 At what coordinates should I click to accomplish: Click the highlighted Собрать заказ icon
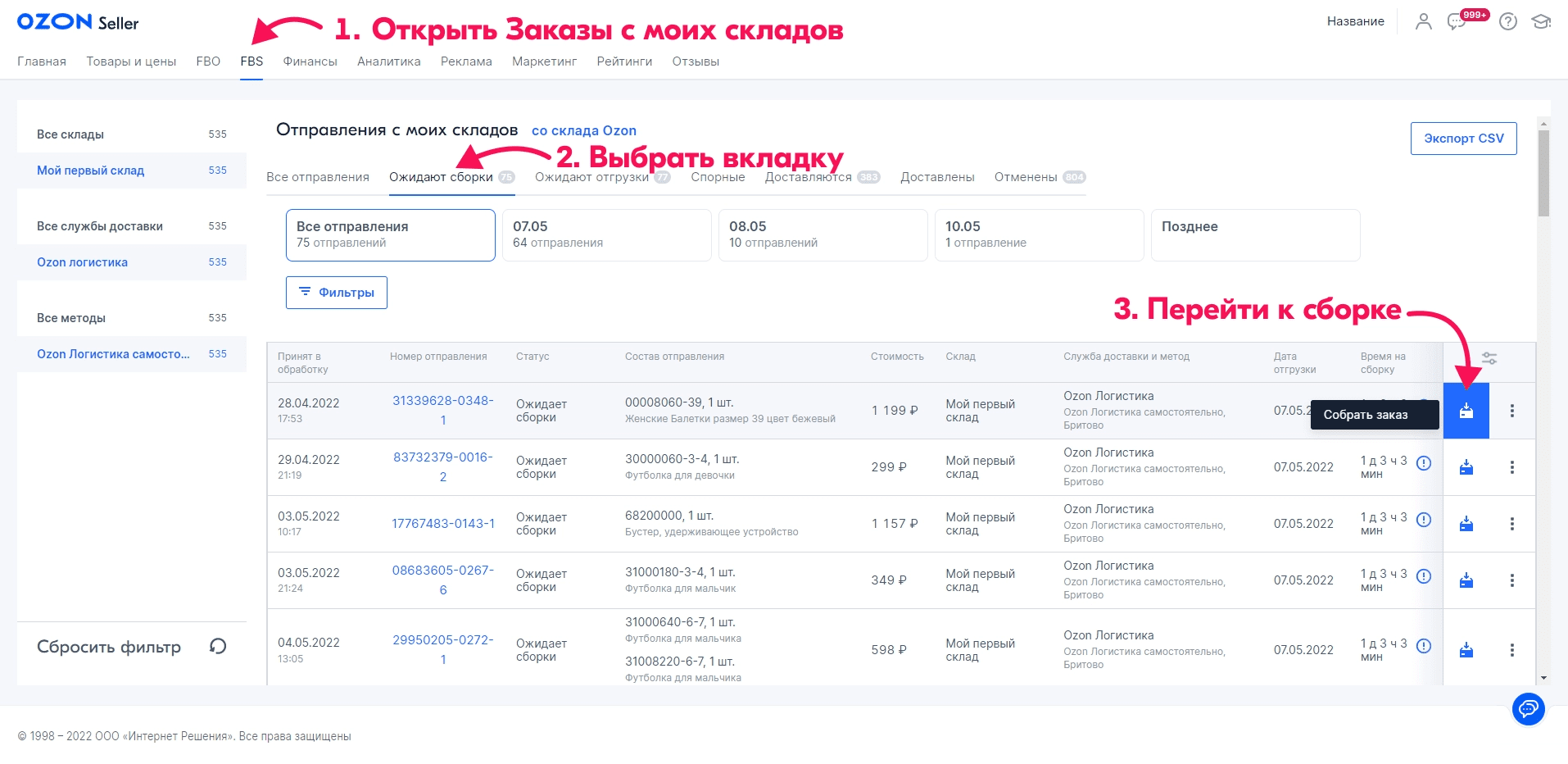1466,411
